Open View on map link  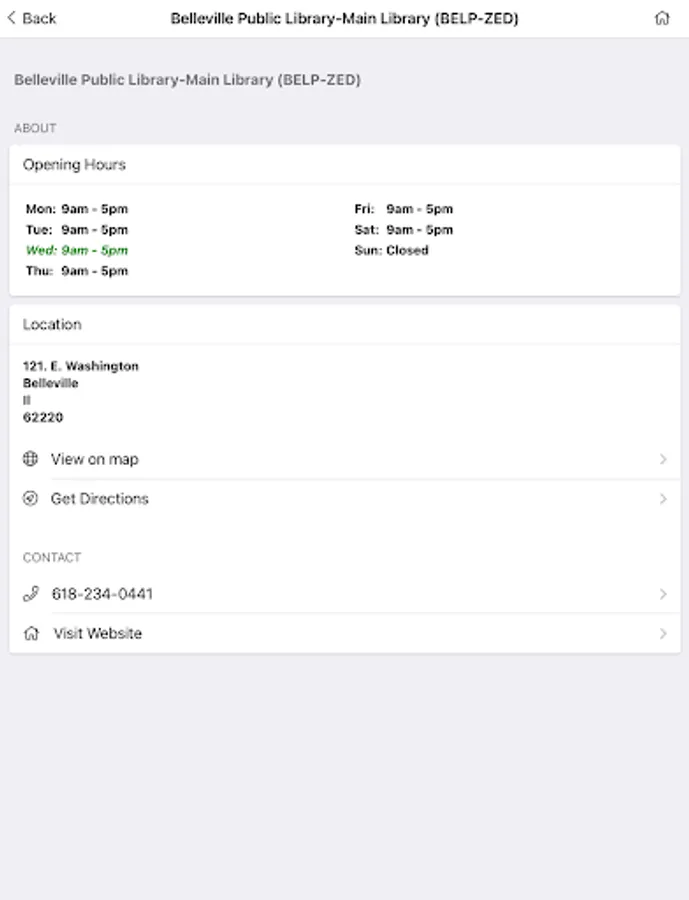coord(95,459)
